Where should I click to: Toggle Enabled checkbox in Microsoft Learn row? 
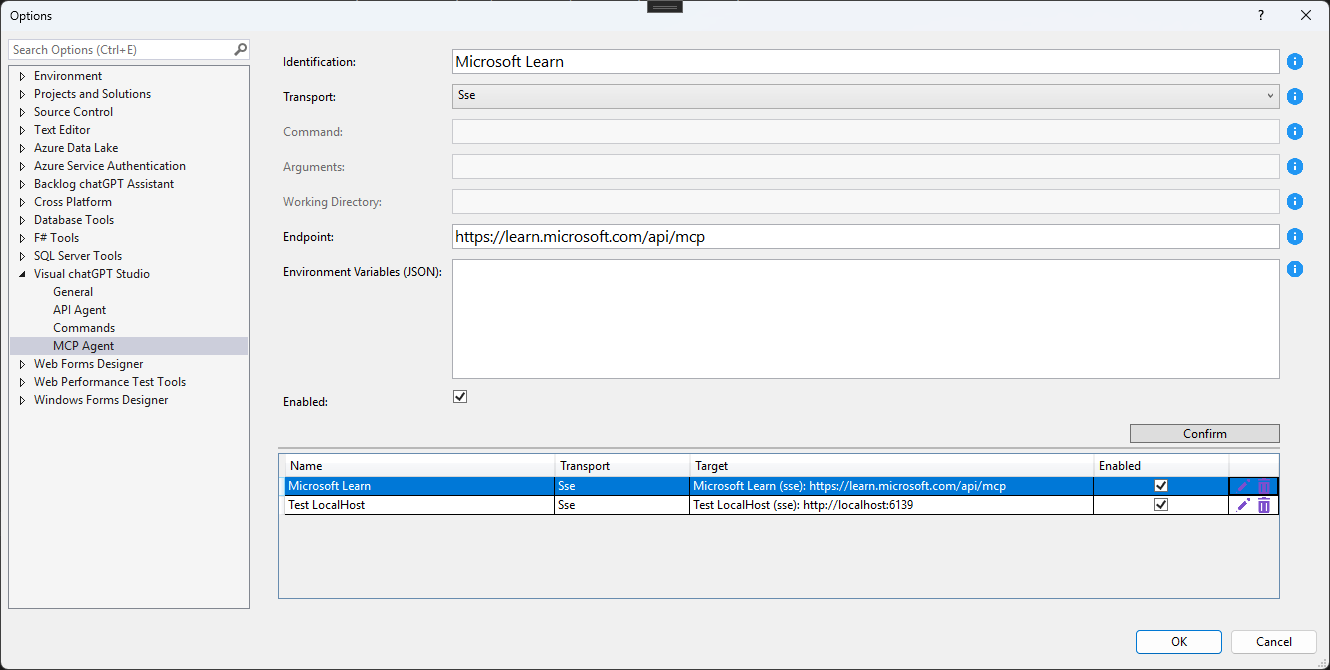click(1161, 486)
